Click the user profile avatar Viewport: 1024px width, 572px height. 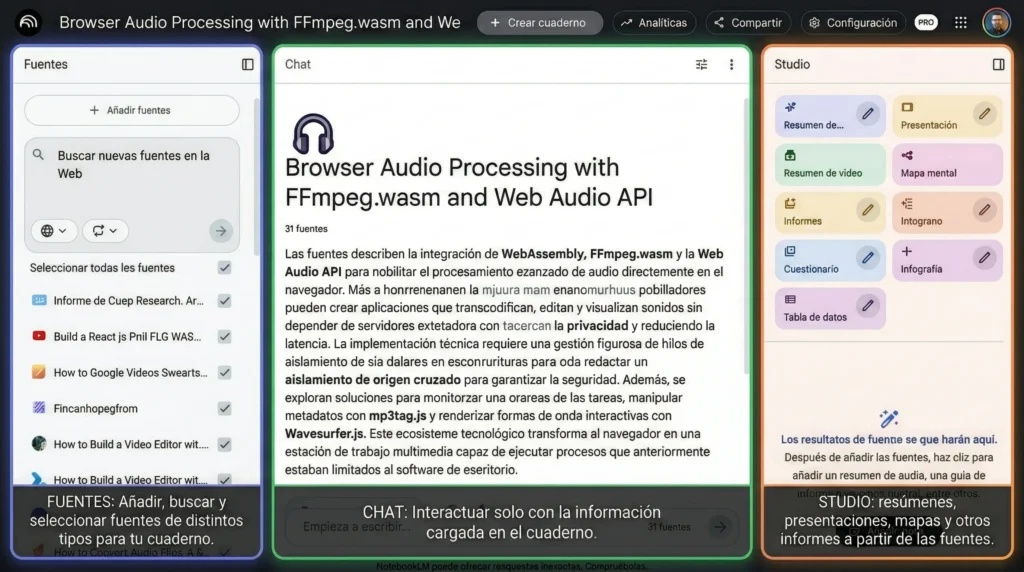996,22
